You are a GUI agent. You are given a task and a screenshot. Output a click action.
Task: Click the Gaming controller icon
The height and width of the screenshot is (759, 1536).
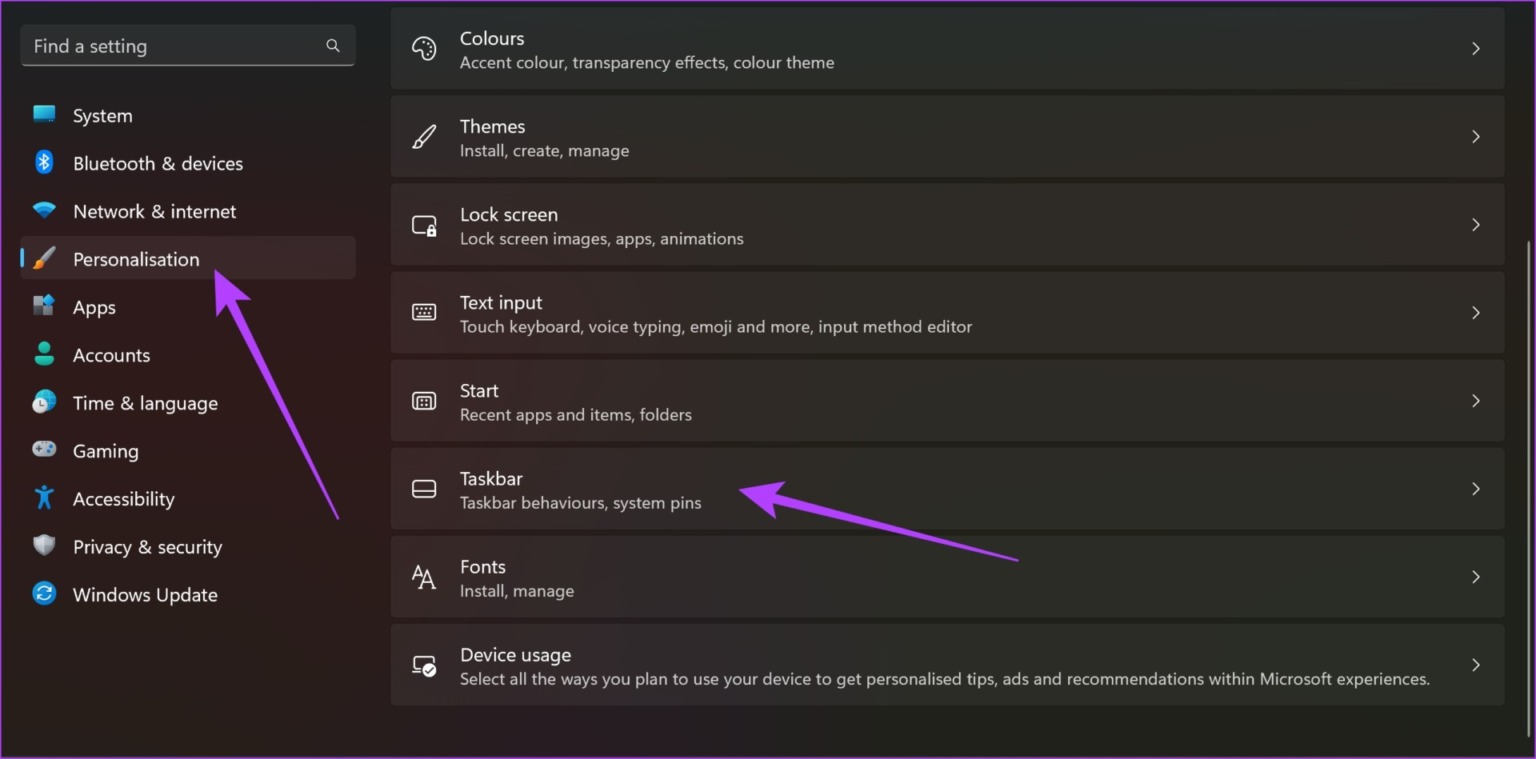click(44, 450)
